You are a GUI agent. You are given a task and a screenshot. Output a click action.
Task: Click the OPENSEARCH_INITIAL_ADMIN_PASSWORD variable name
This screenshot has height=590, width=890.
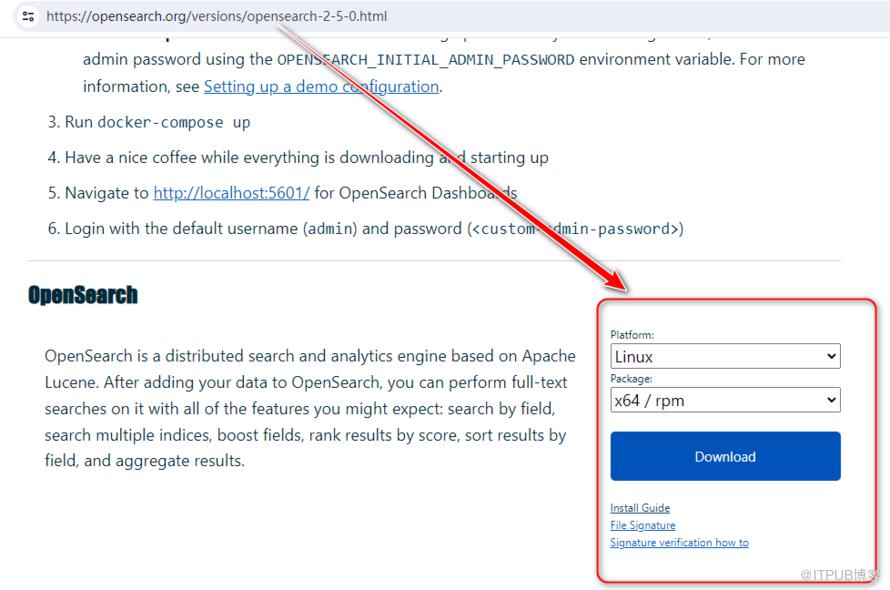(425, 60)
